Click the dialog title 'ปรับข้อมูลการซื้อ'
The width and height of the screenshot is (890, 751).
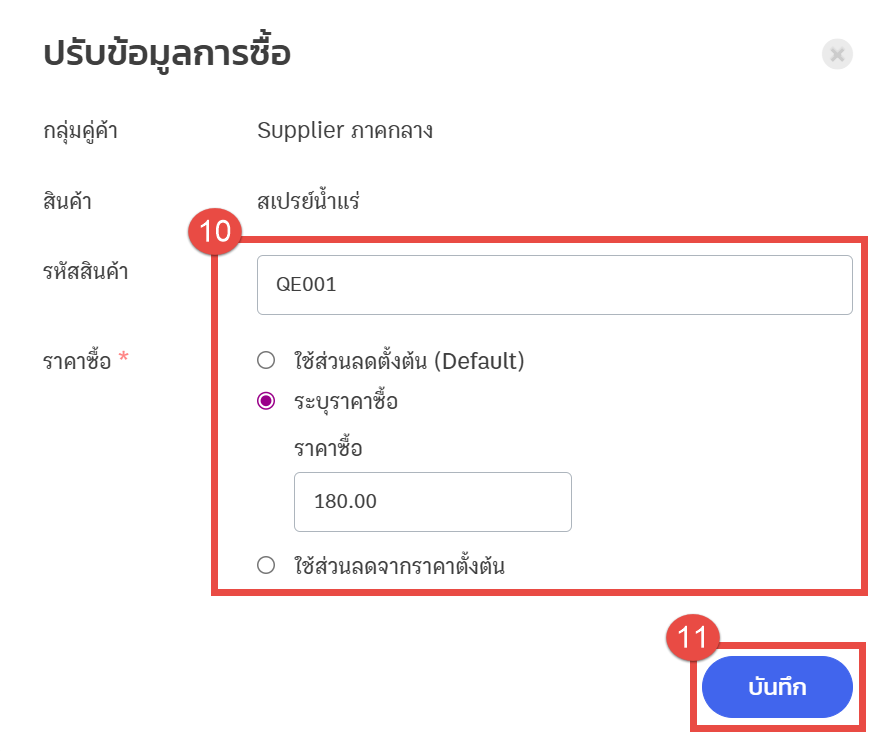click(x=167, y=54)
